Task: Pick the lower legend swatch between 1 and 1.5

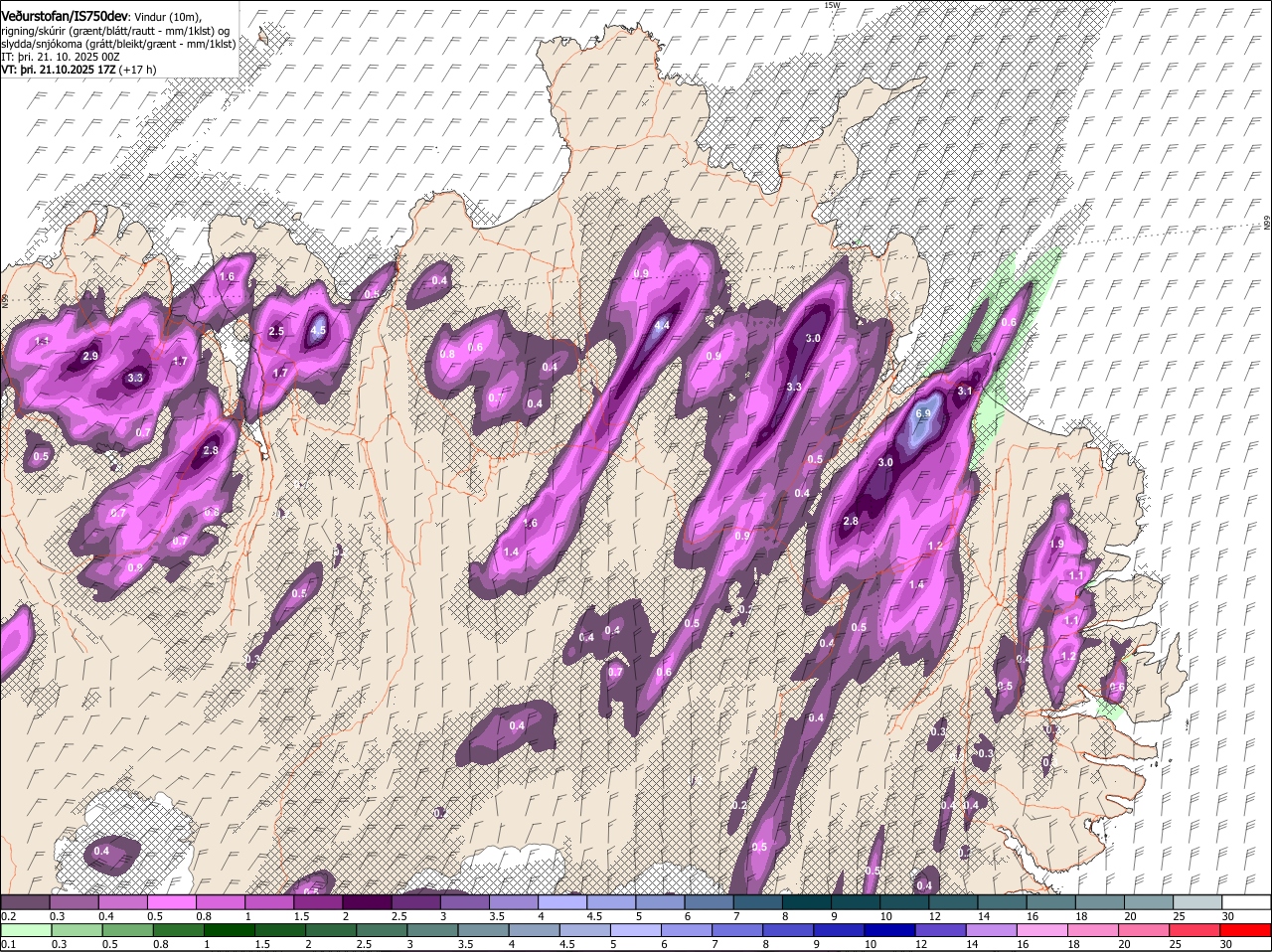Action: point(230,930)
